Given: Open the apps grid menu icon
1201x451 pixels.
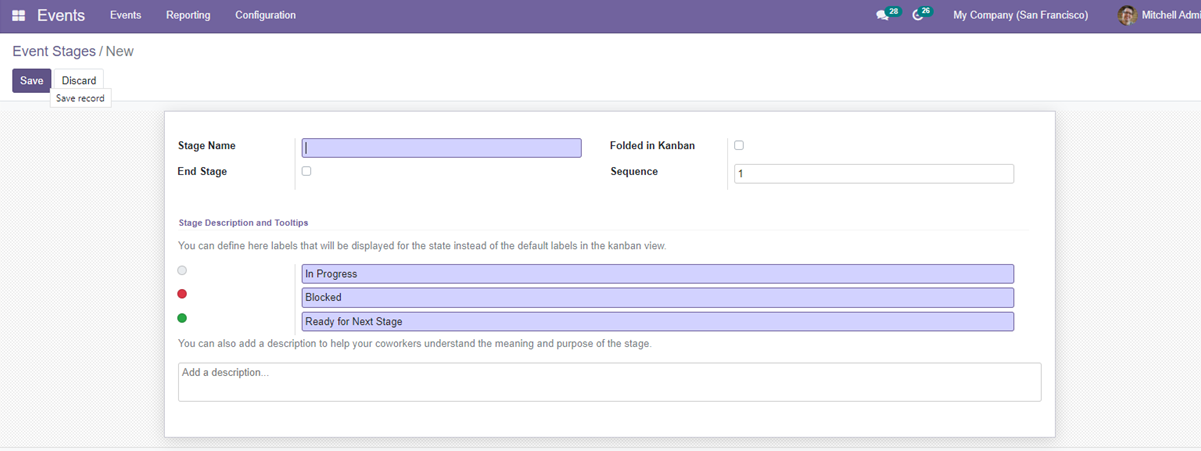Looking at the screenshot, I should [x=18, y=15].
